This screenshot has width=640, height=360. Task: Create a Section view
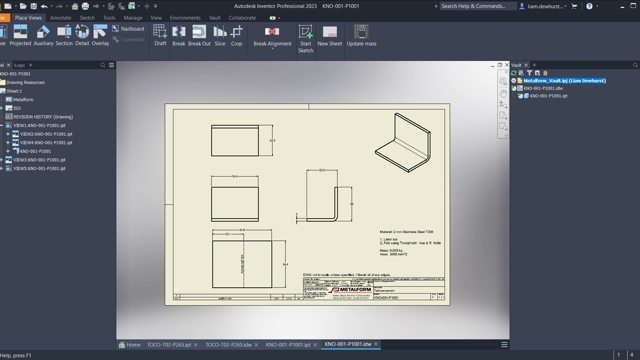tap(64, 35)
